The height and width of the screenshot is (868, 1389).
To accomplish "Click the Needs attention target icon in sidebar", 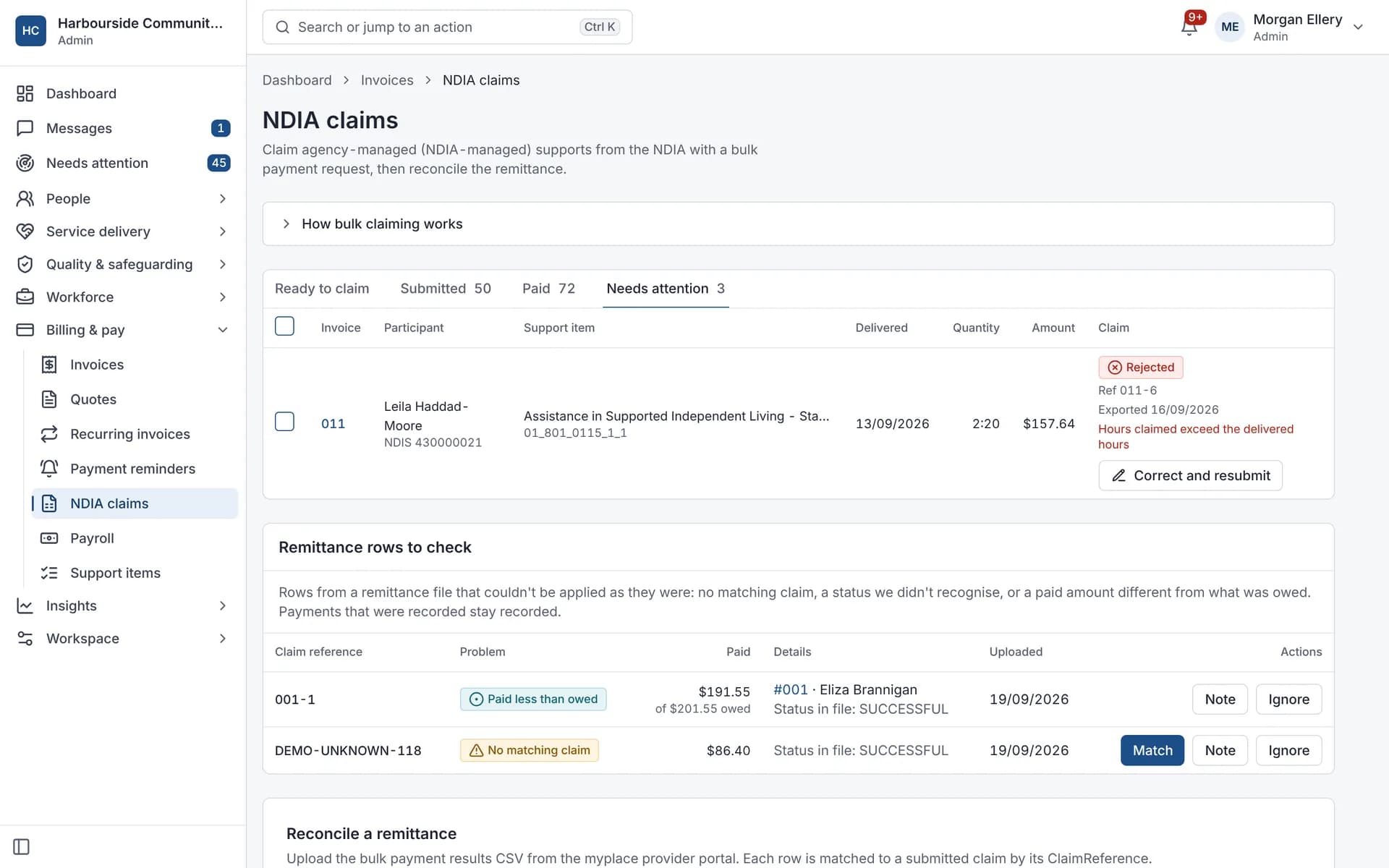I will 25,163.
